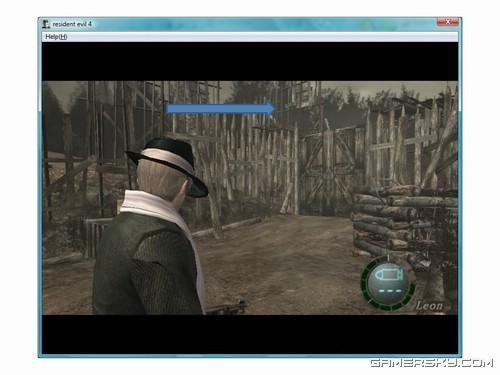Click the bottom black letterbox bar
The image size is (500, 375).
(250, 334)
